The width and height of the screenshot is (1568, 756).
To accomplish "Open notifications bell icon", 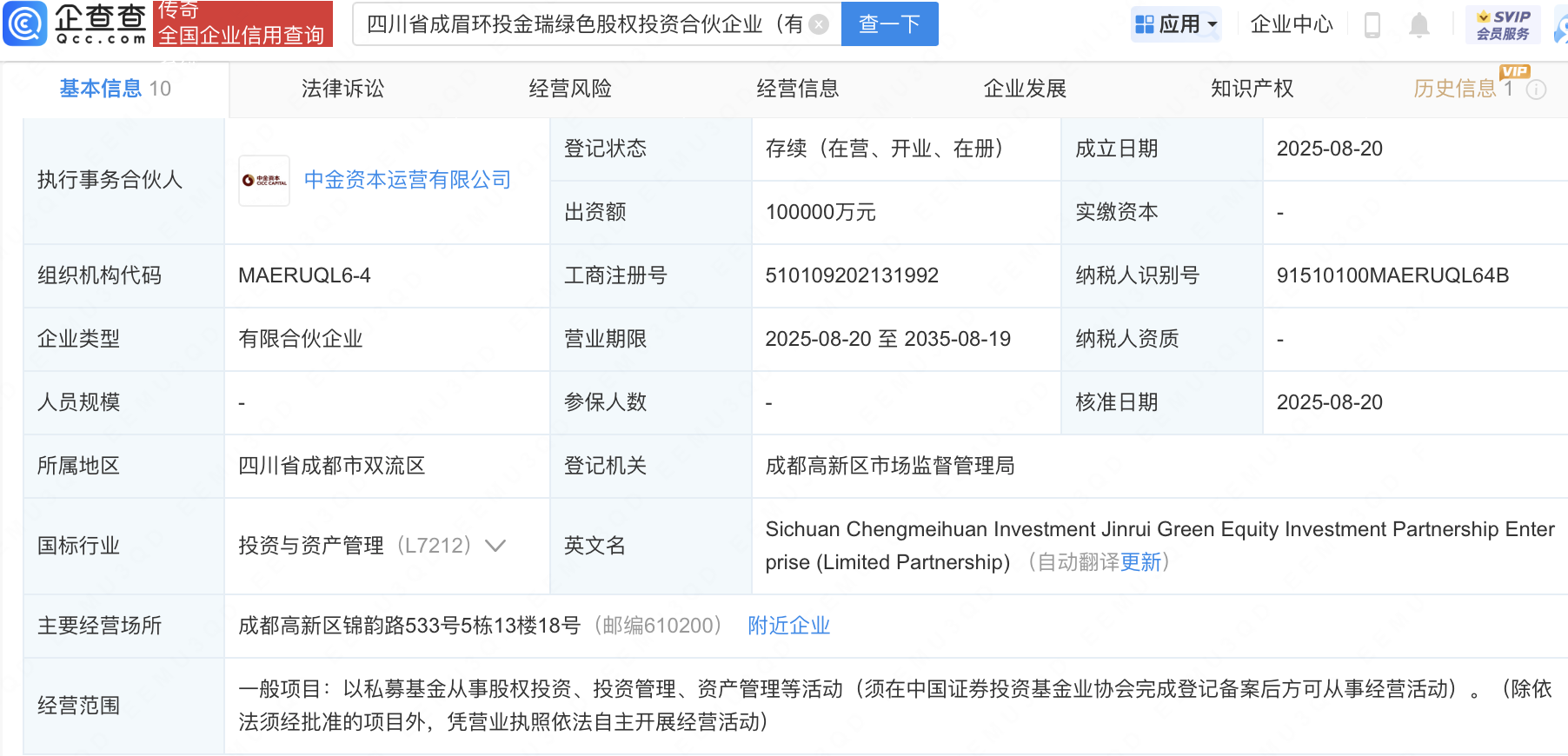I will point(1419,24).
